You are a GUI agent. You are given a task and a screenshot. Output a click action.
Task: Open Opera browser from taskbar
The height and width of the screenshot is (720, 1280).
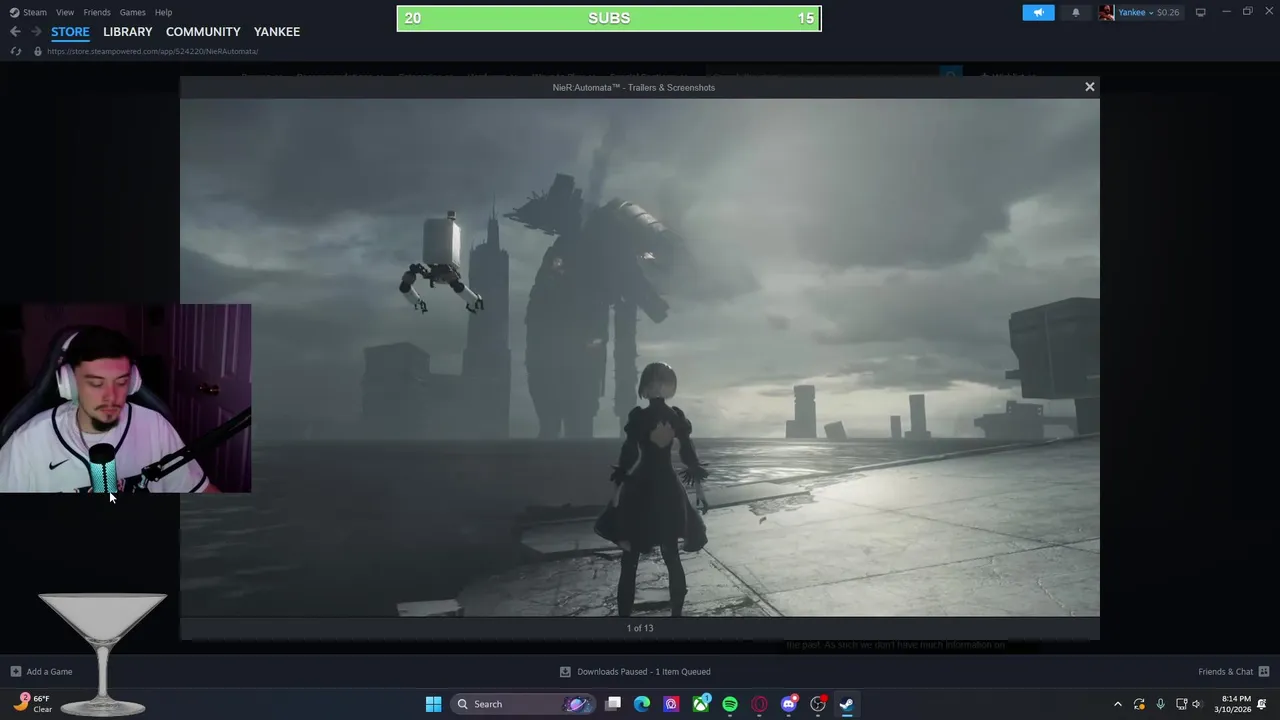click(x=759, y=704)
